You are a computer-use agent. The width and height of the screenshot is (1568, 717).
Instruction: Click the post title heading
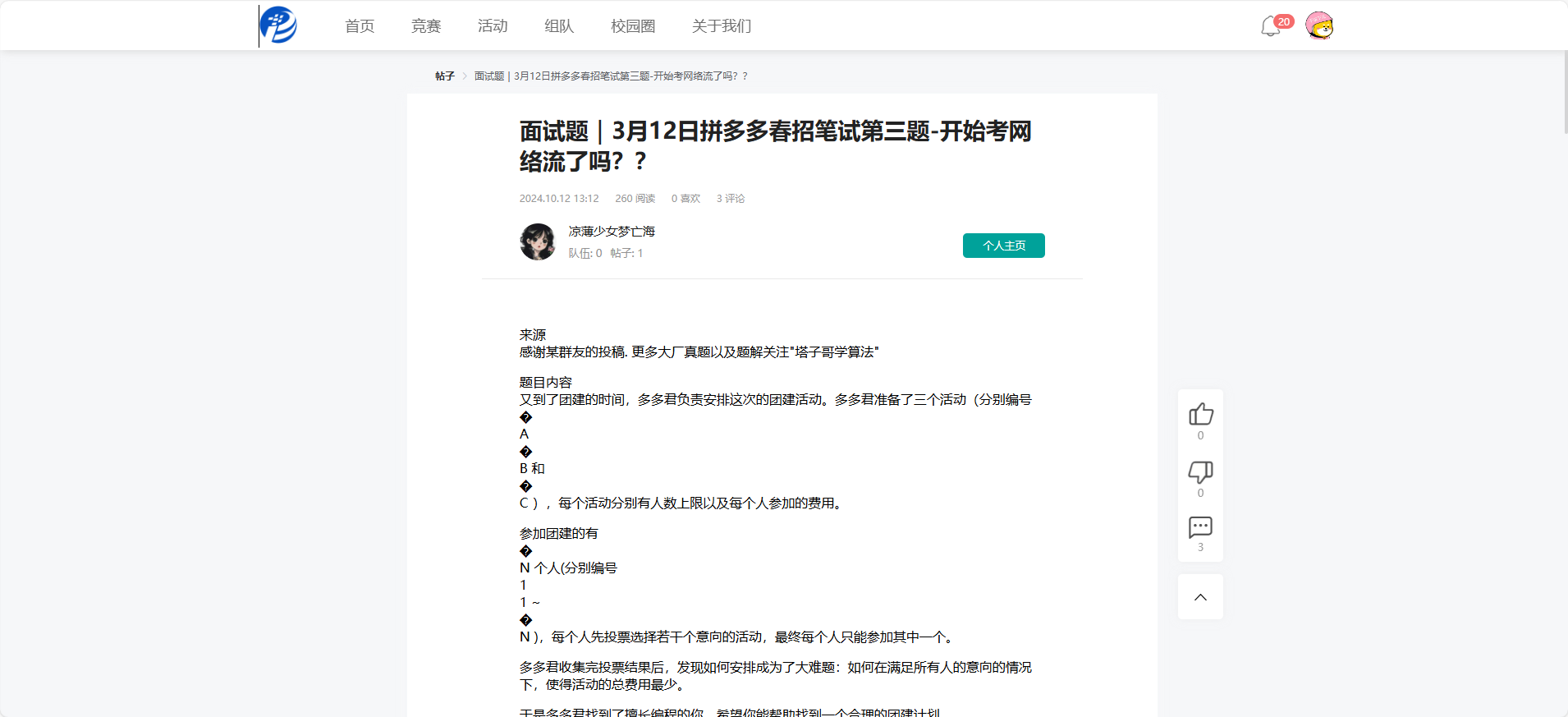[776, 146]
